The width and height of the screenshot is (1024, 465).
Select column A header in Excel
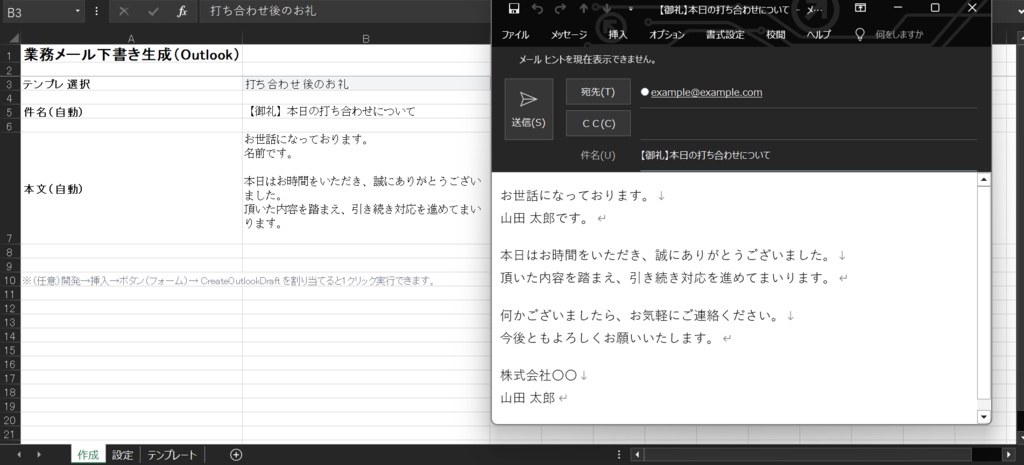pyautogui.click(x=132, y=39)
